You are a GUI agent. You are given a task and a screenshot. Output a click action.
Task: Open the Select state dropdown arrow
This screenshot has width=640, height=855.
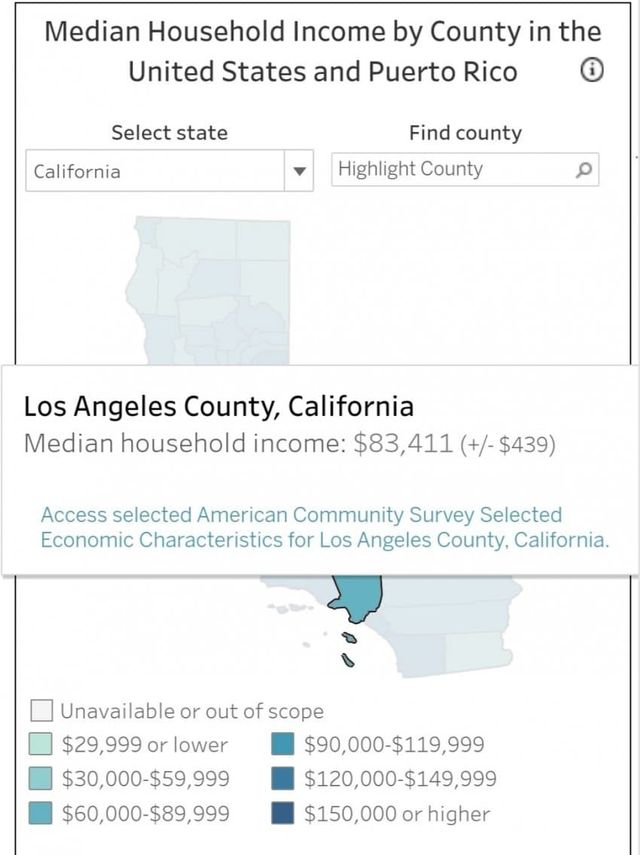pyautogui.click(x=298, y=171)
